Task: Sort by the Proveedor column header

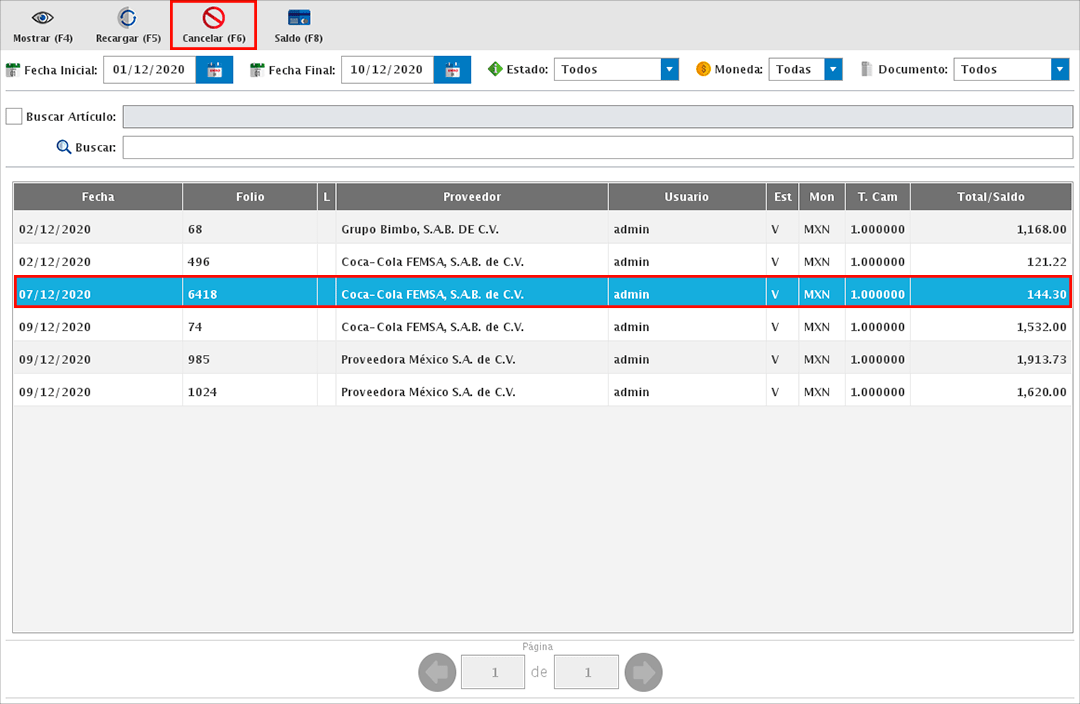Action: [x=472, y=197]
